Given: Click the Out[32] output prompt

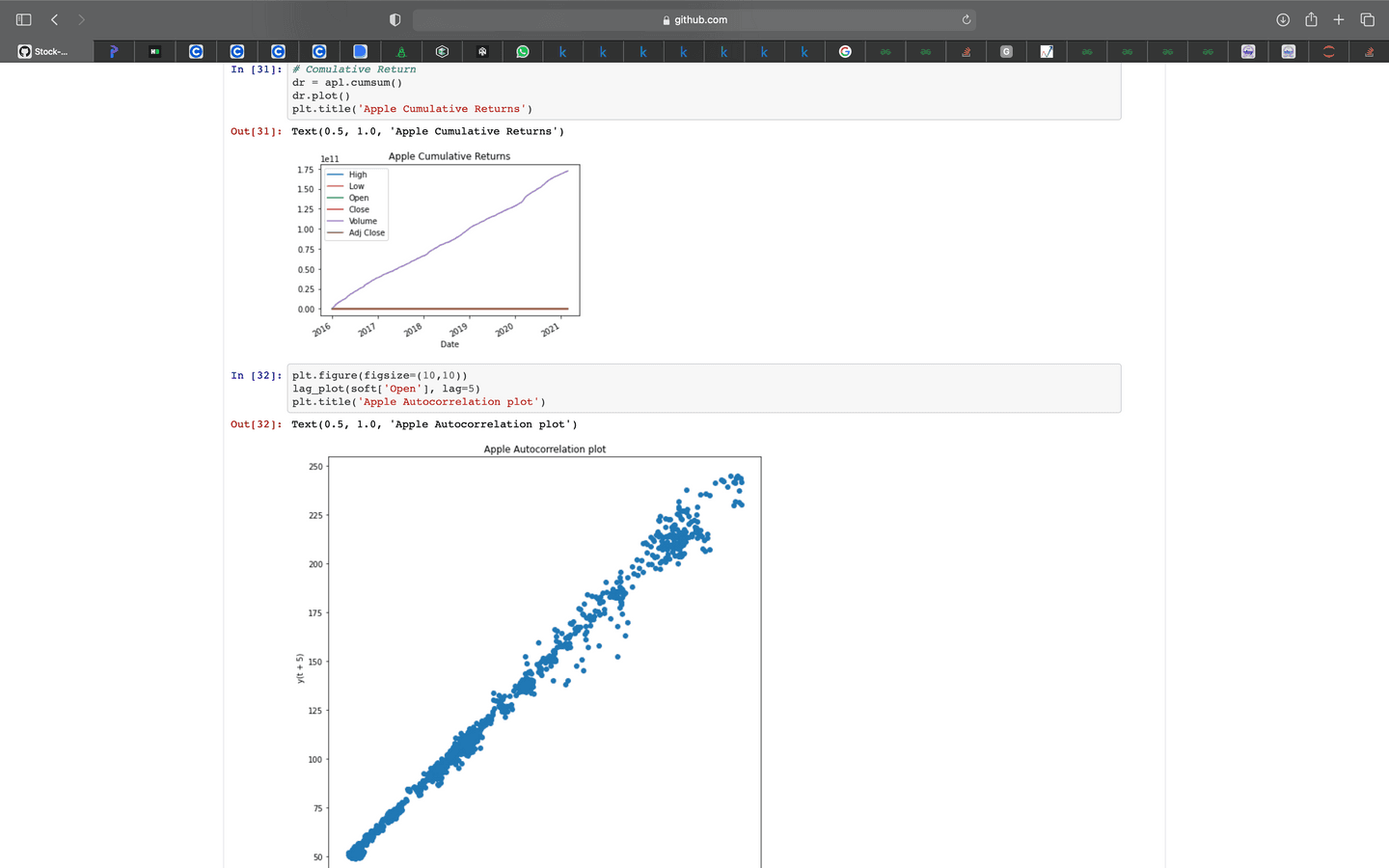Looking at the screenshot, I should [257, 424].
